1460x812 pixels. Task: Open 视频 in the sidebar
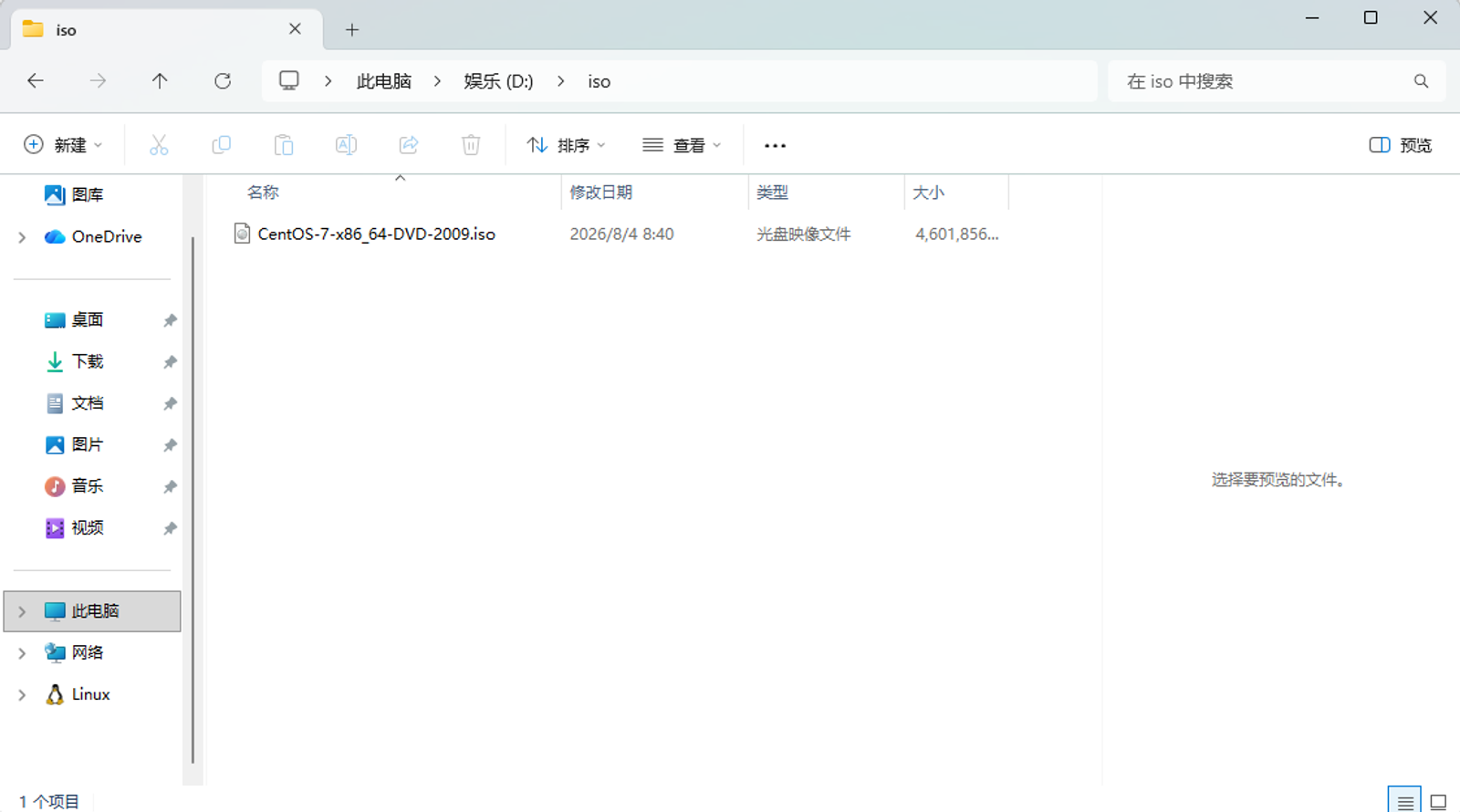pyautogui.click(x=74, y=527)
